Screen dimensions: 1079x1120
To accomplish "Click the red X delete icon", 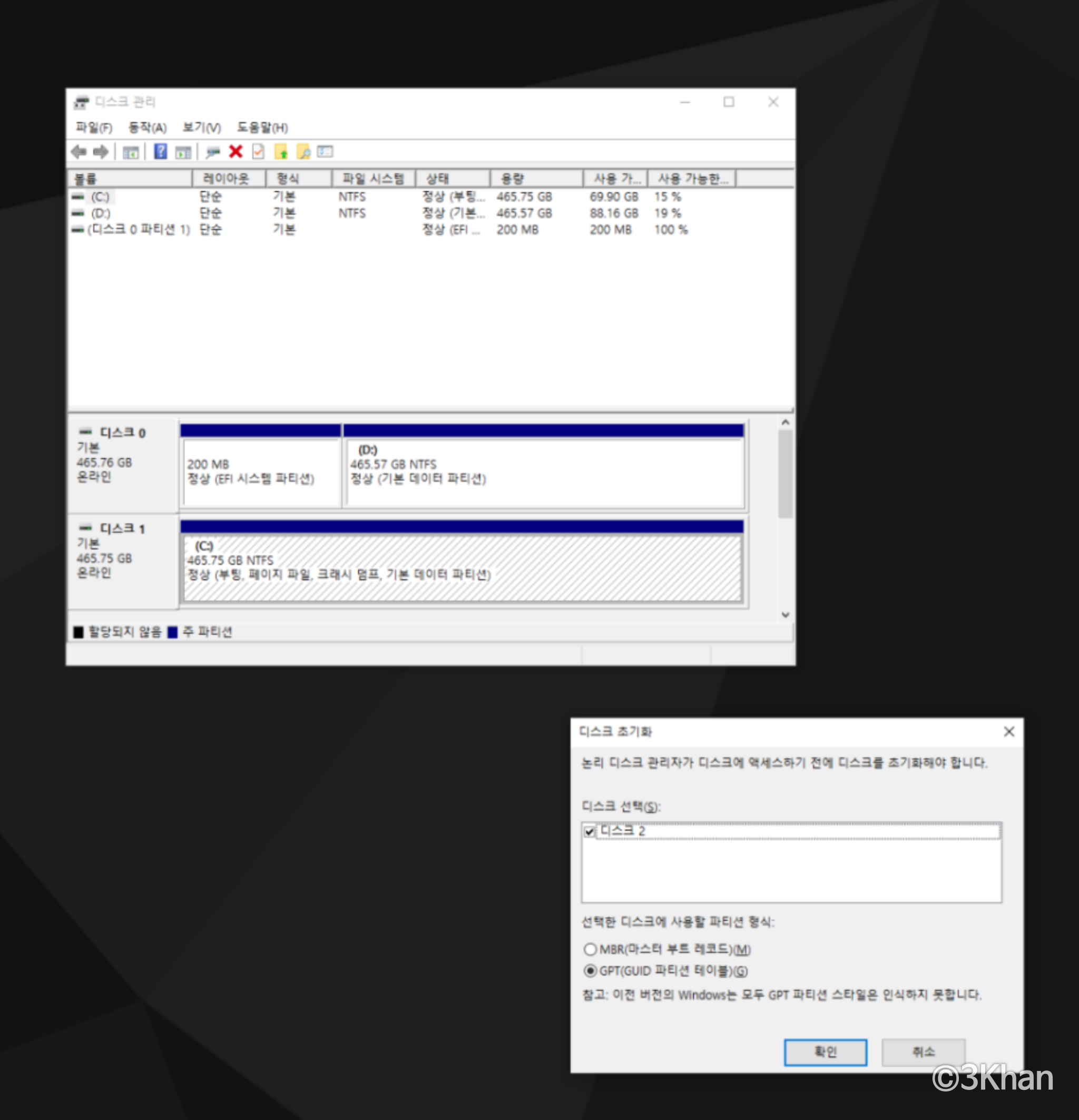I will point(236,151).
